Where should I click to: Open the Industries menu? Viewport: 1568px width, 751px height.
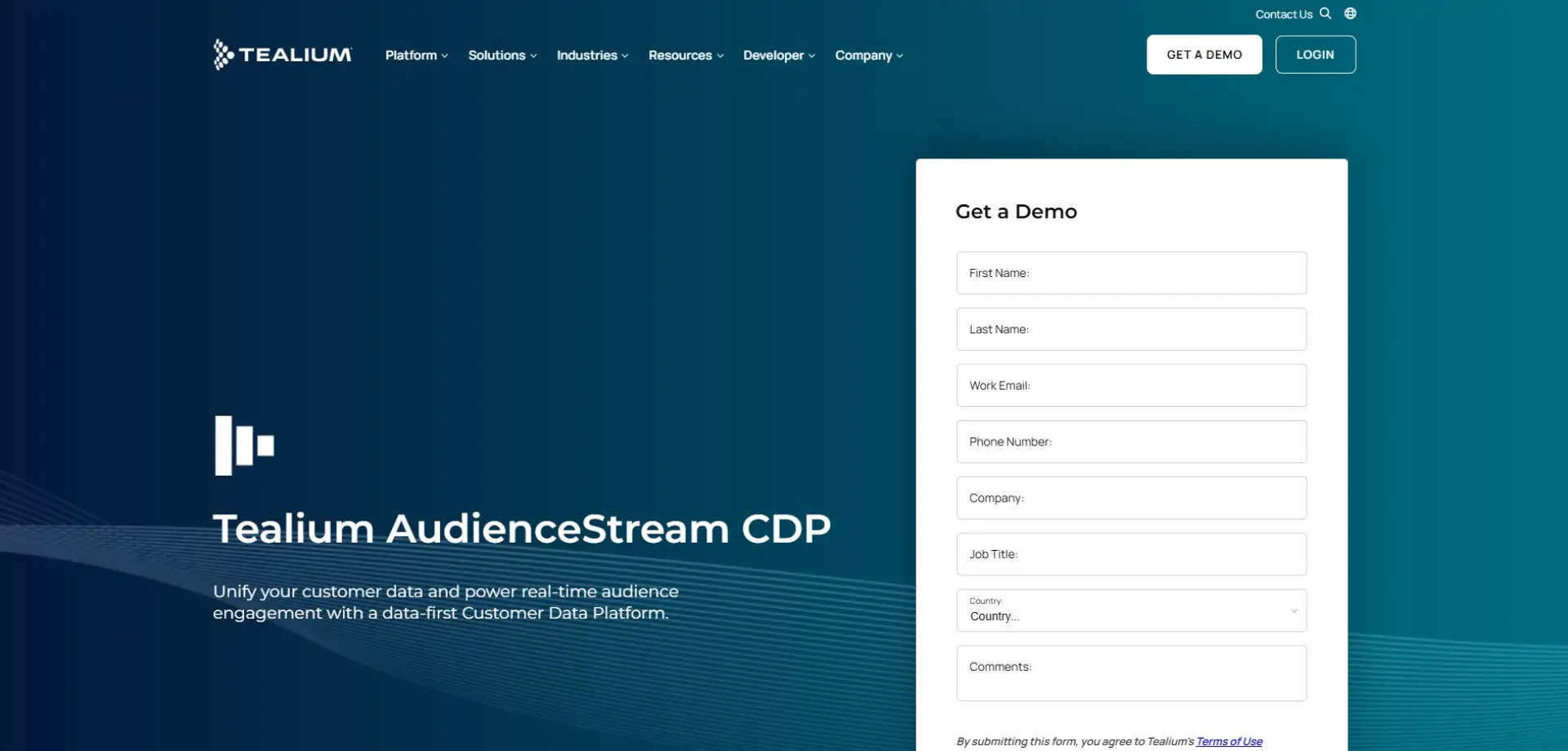[x=592, y=56]
